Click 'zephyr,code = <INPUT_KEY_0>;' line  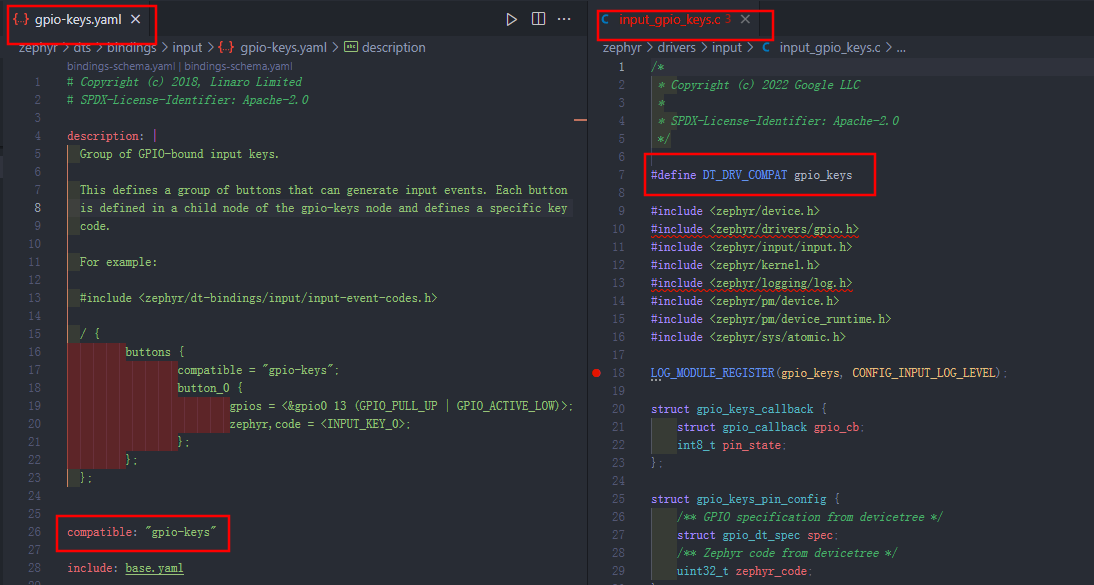click(x=320, y=424)
